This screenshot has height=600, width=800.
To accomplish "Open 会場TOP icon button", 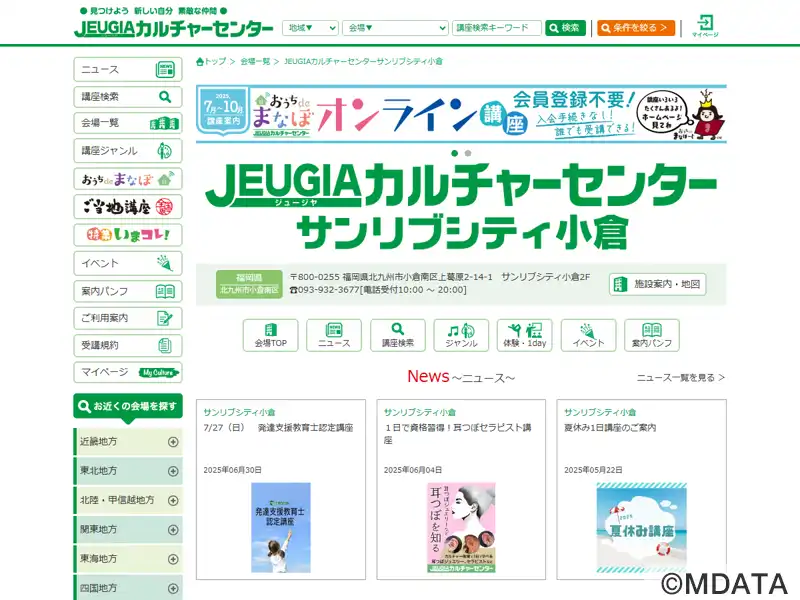I will tap(270, 335).
